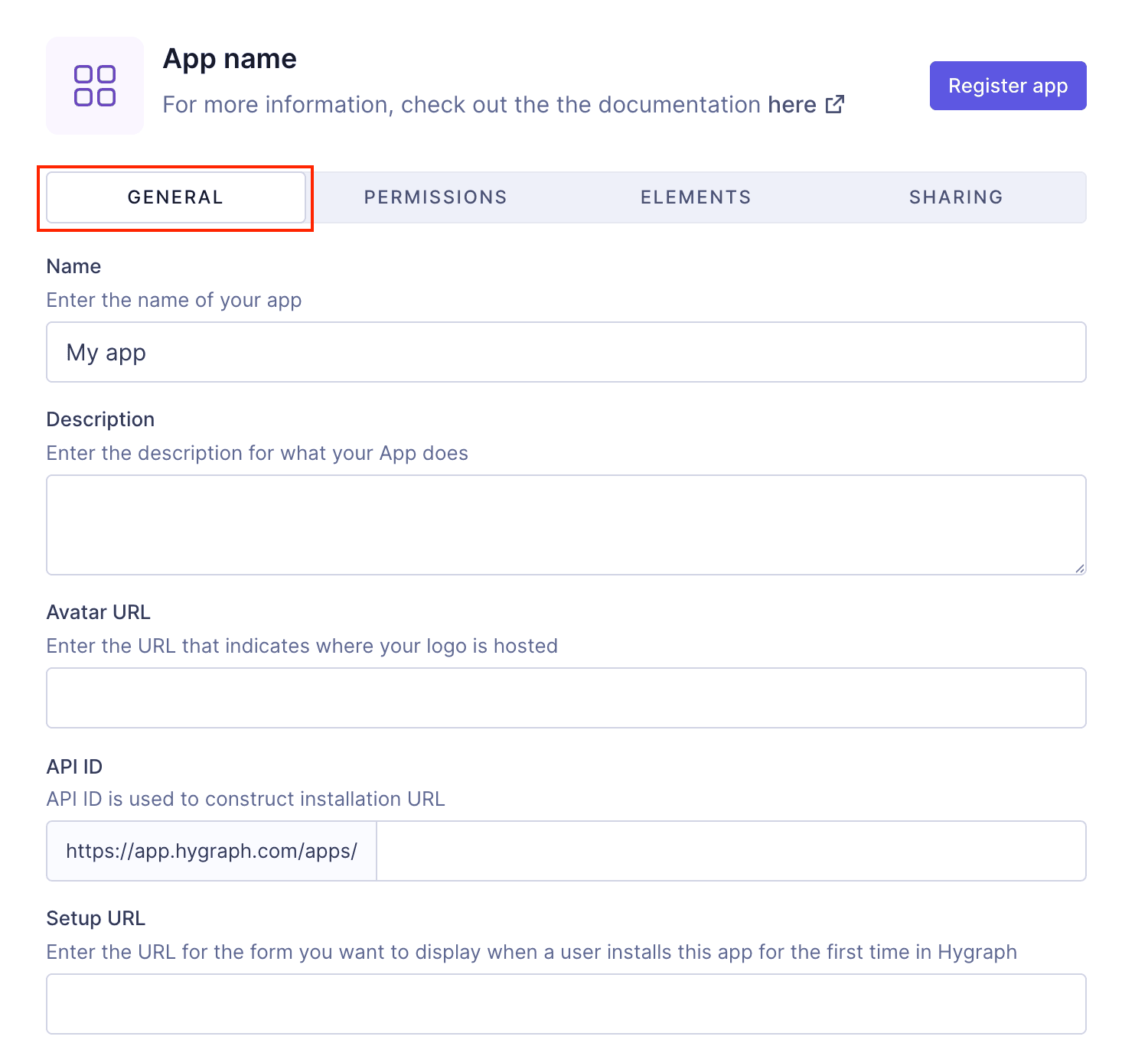This screenshot has height=1056, width=1148.
Task: Click the app.hygraph.com/apps/ URL prefix
Action: [x=211, y=851]
